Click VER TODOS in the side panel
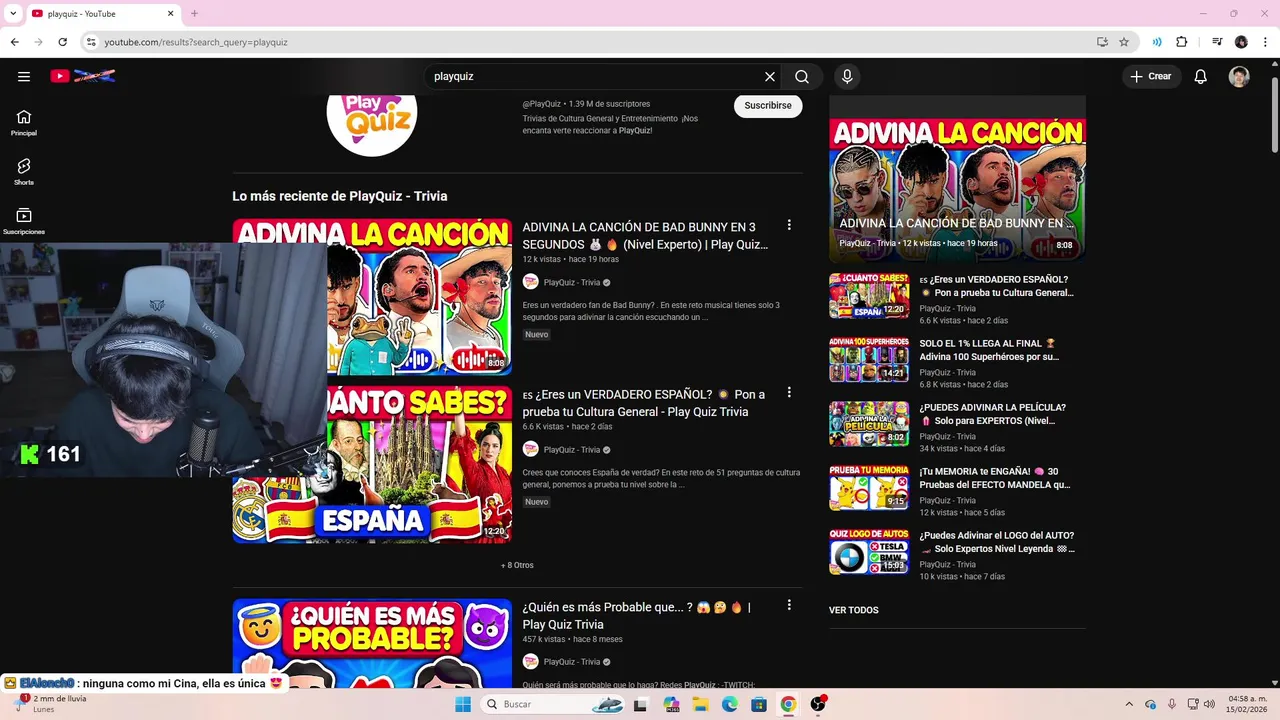This screenshot has height=720, width=1280. click(x=854, y=610)
